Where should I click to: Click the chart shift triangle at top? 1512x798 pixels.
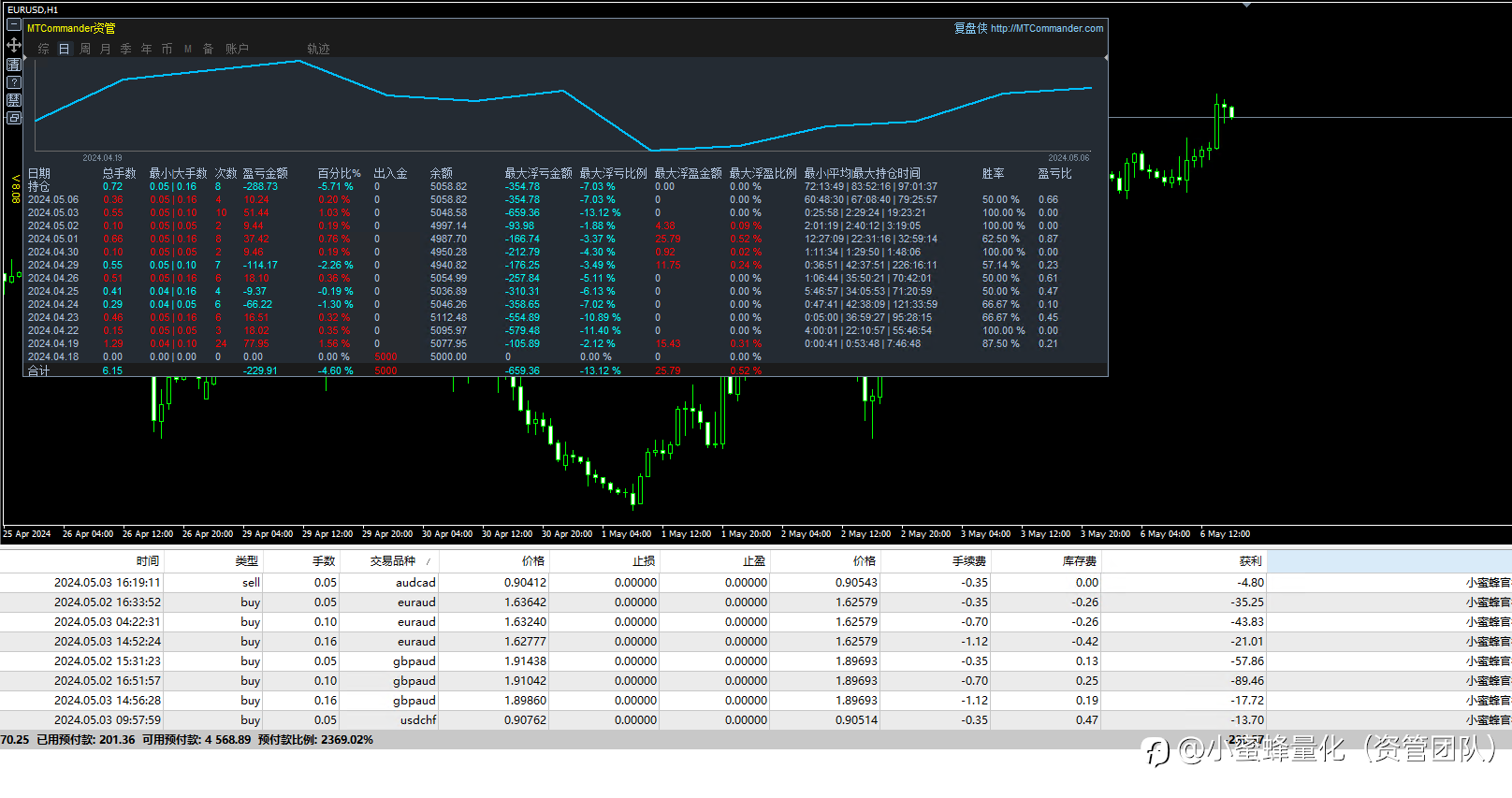[1246, 5]
